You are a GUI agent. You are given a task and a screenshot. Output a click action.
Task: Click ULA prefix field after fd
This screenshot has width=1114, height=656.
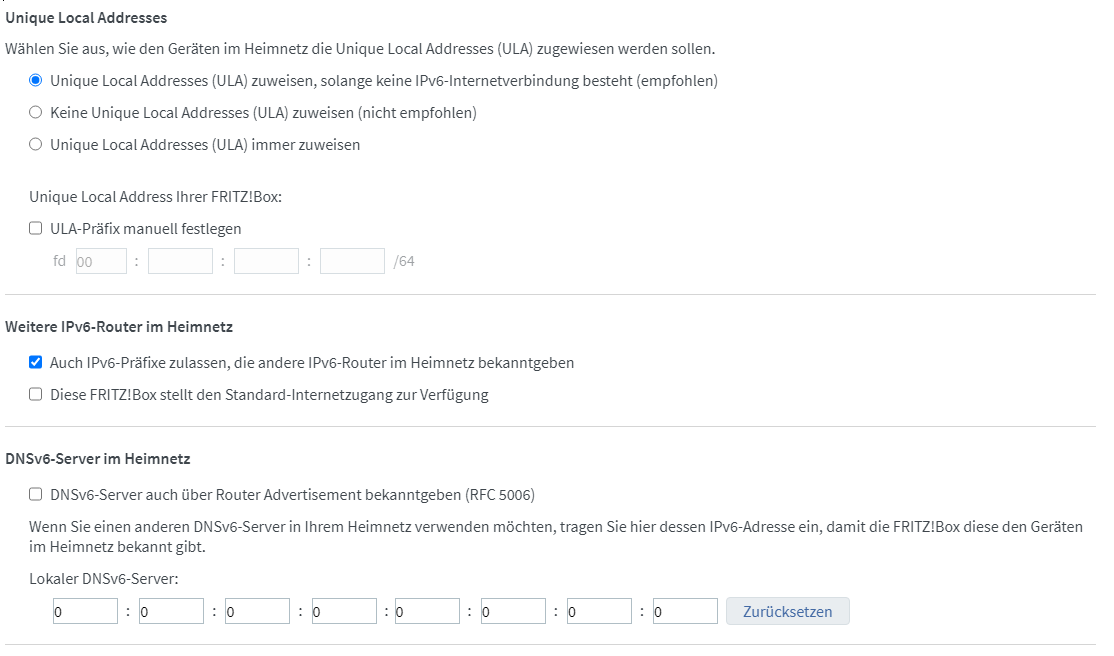tap(101, 261)
